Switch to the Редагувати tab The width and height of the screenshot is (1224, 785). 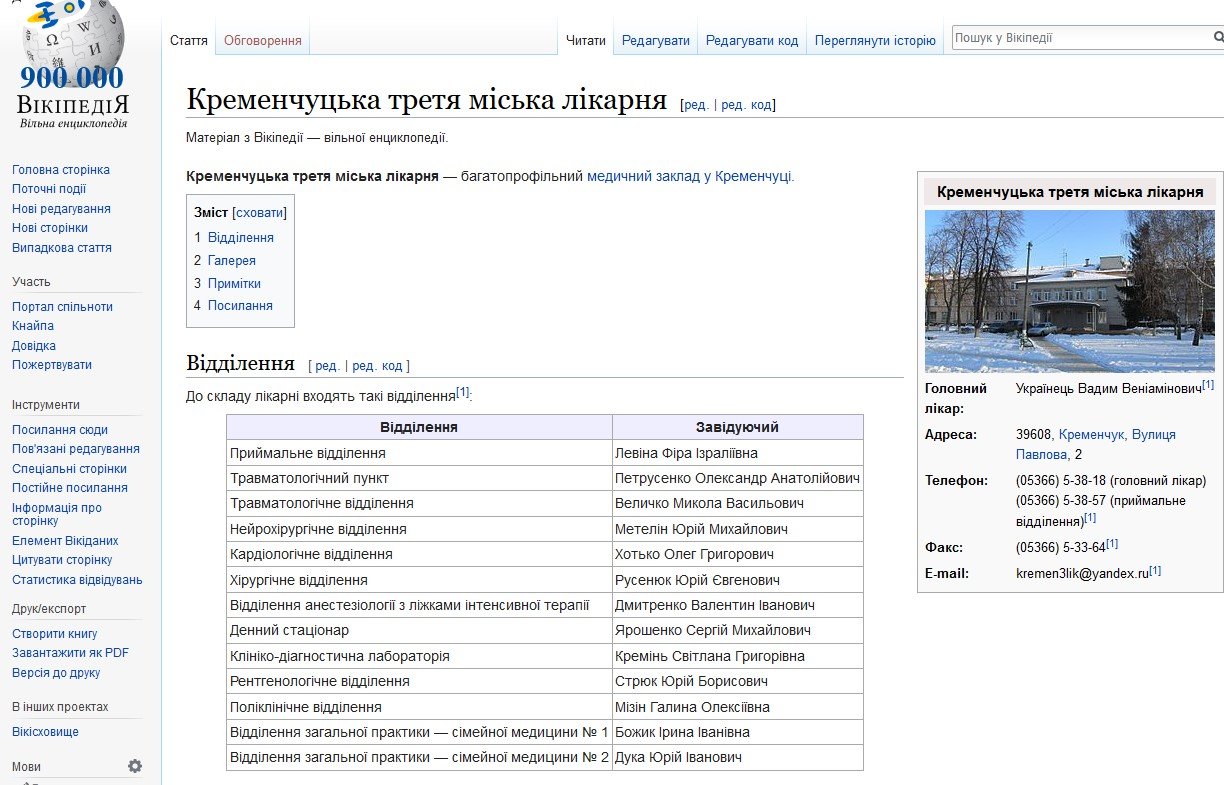tap(655, 41)
